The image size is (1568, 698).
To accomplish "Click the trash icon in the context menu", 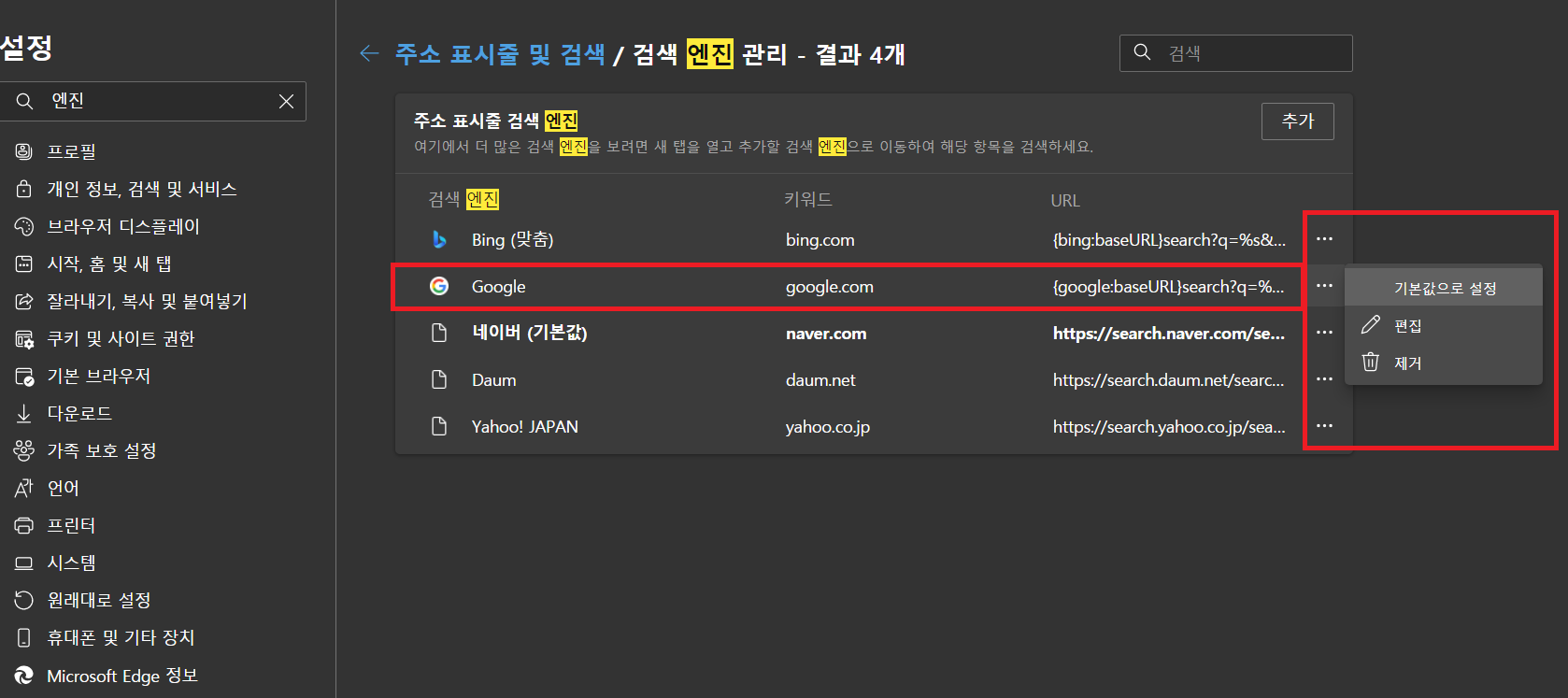I will (1371, 362).
